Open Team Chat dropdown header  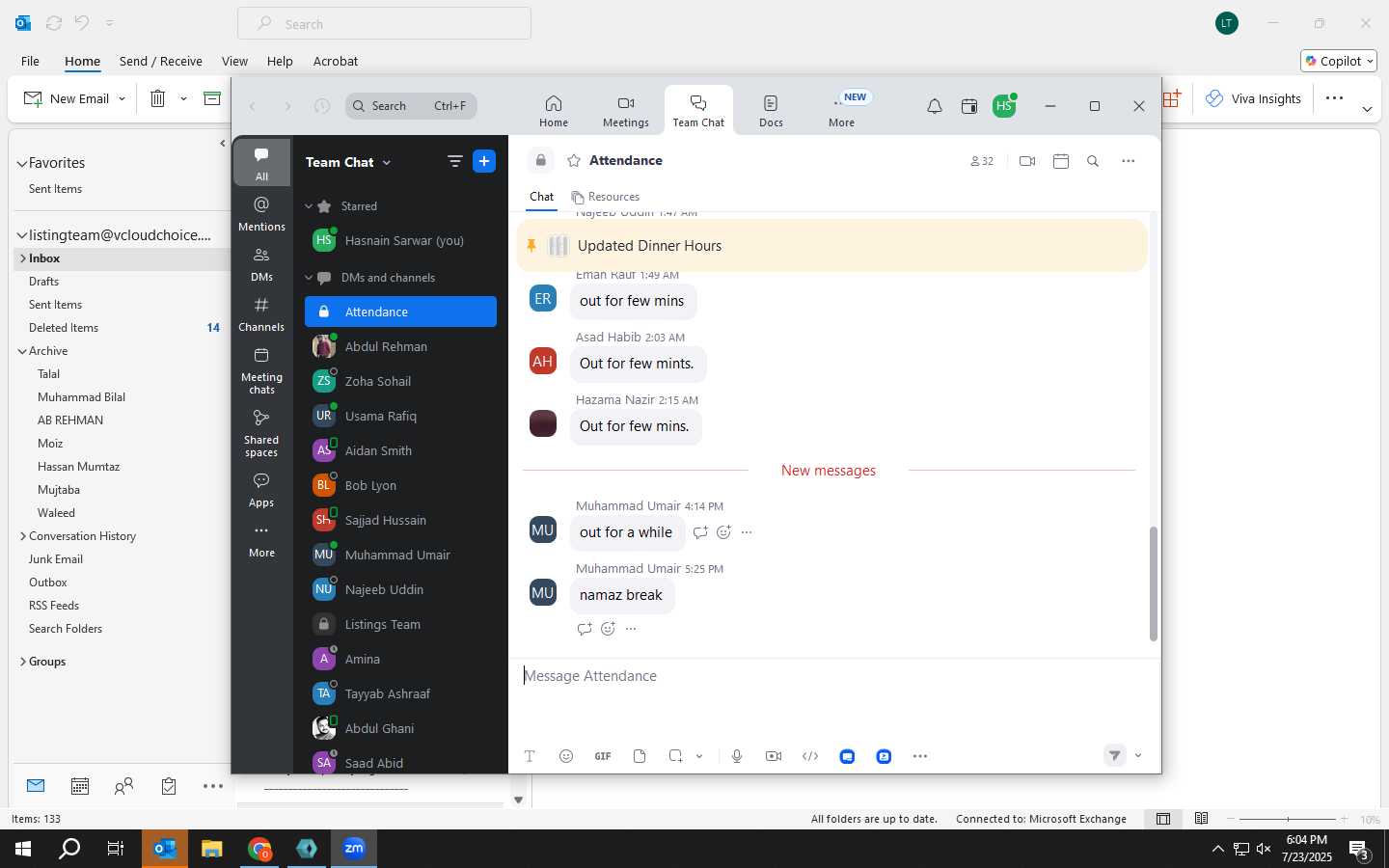click(x=348, y=162)
